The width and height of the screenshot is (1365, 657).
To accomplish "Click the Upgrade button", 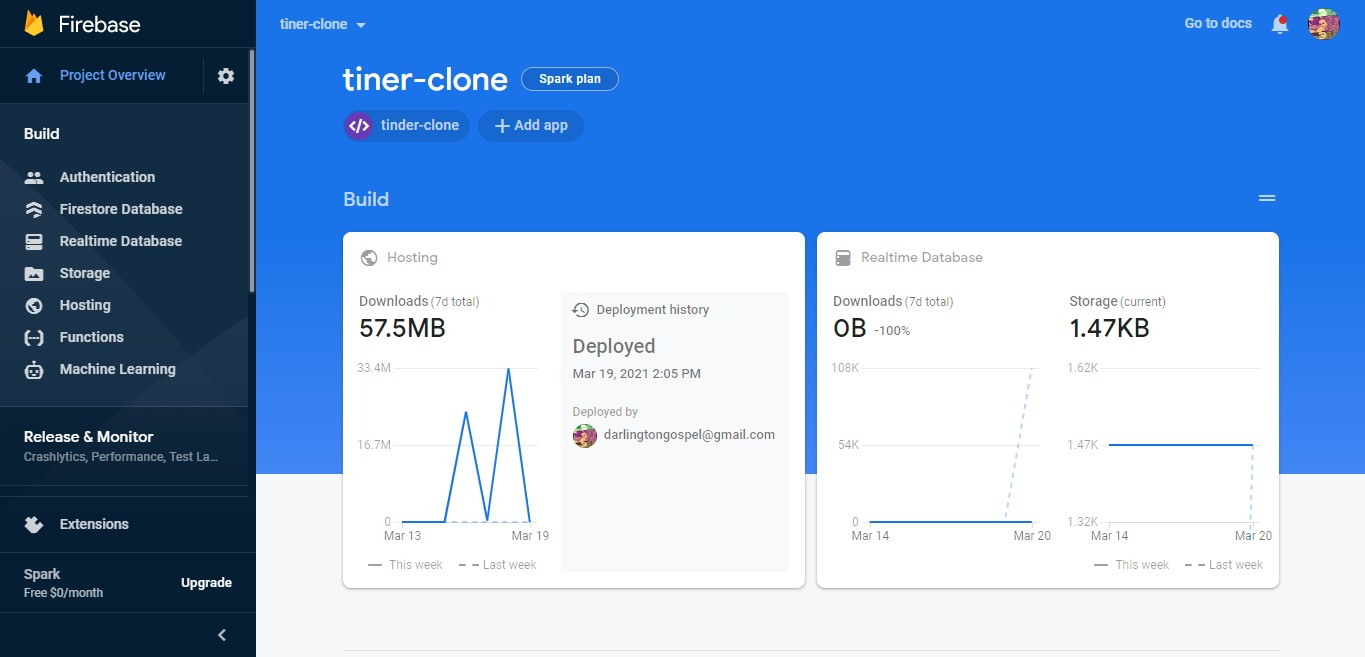I will pyautogui.click(x=206, y=583).
